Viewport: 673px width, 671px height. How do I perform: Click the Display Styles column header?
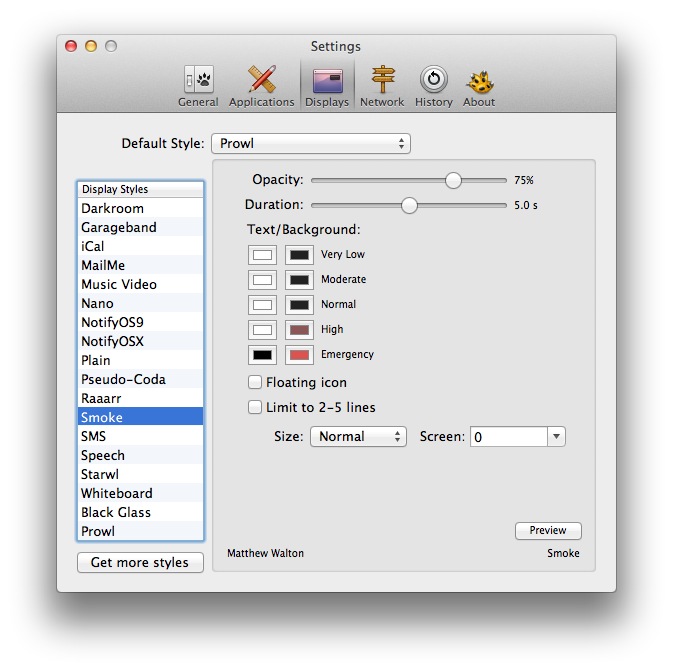point(140,189)
